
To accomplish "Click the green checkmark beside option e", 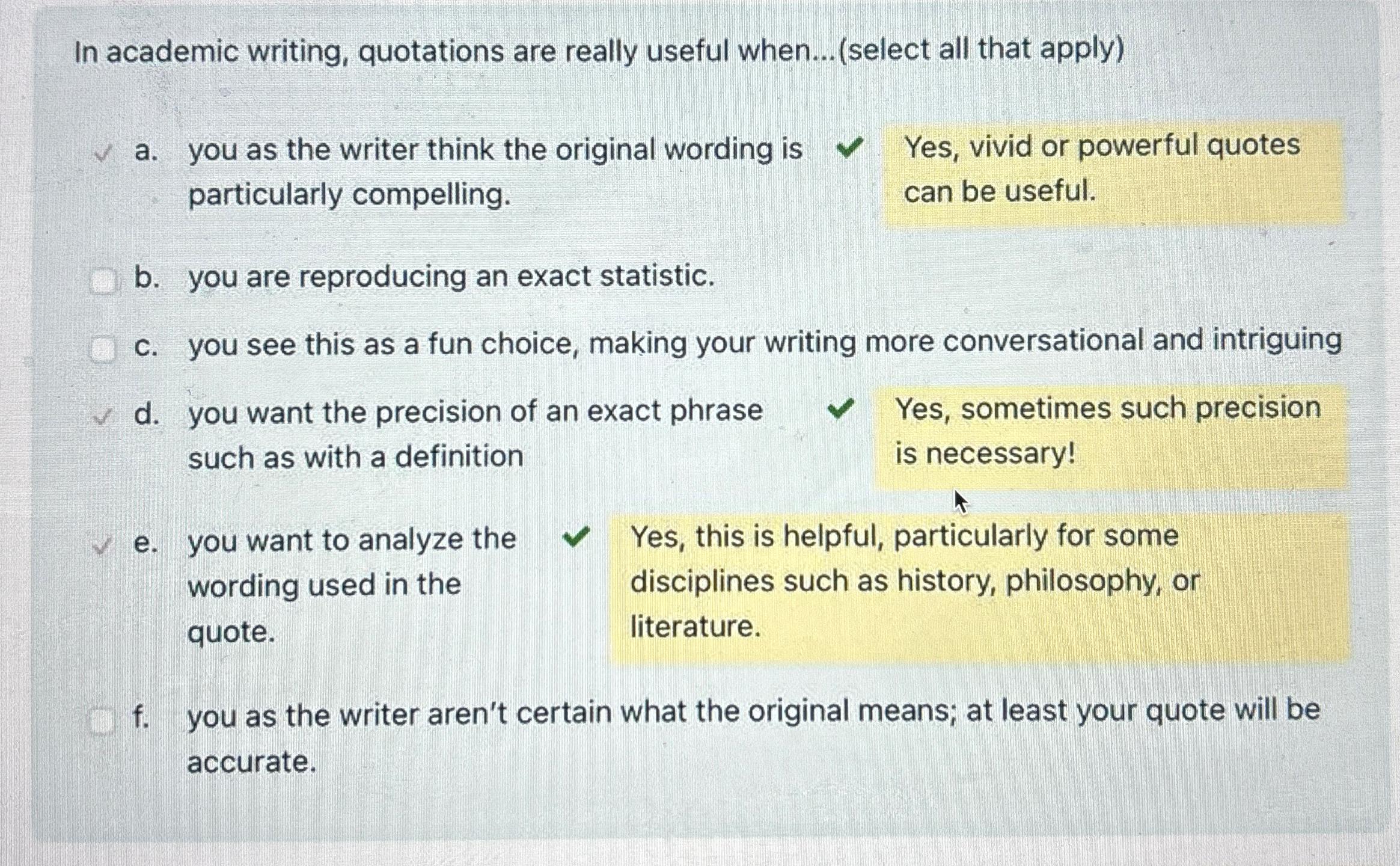I will tap(575, 535).
